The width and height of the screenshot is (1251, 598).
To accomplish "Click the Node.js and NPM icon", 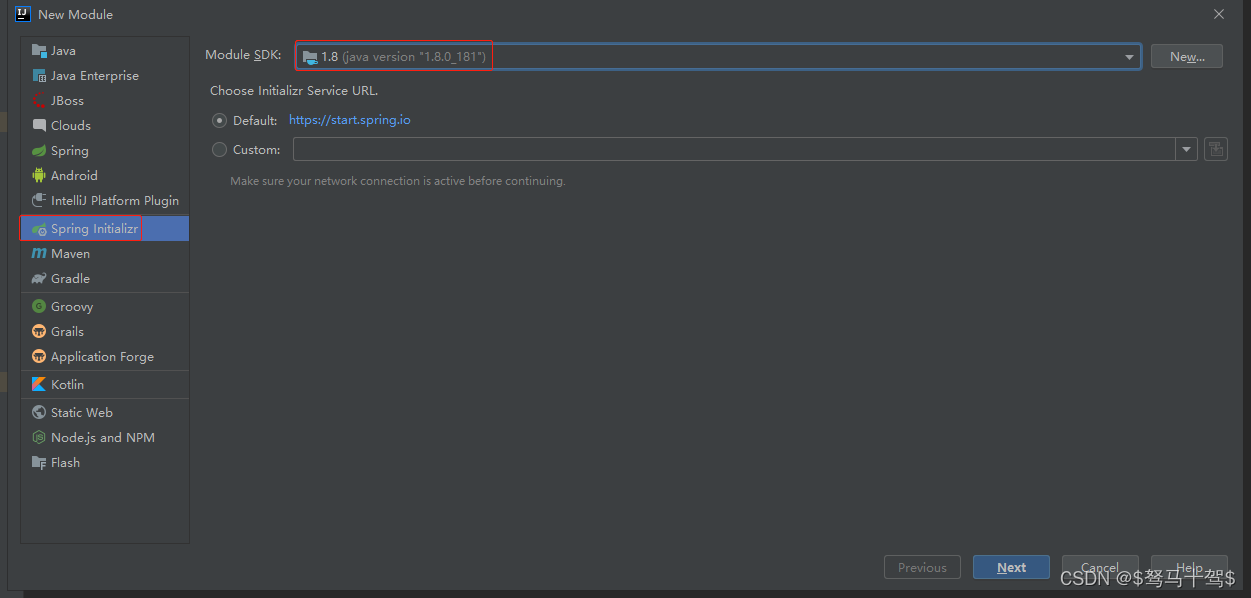I will pyautogui.click(x=39, y=437).
